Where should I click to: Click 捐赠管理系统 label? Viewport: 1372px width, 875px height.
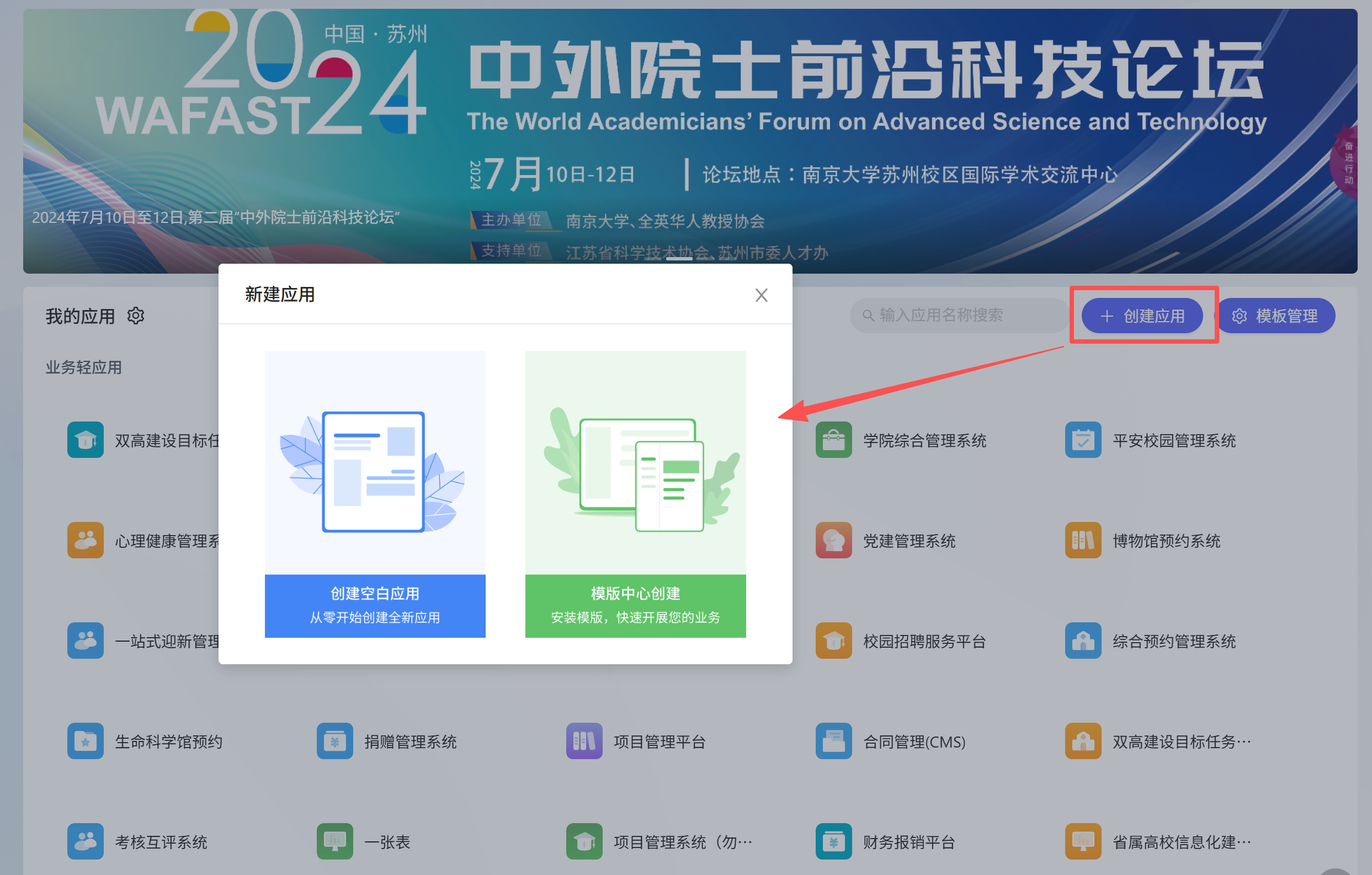click(411, 741)
